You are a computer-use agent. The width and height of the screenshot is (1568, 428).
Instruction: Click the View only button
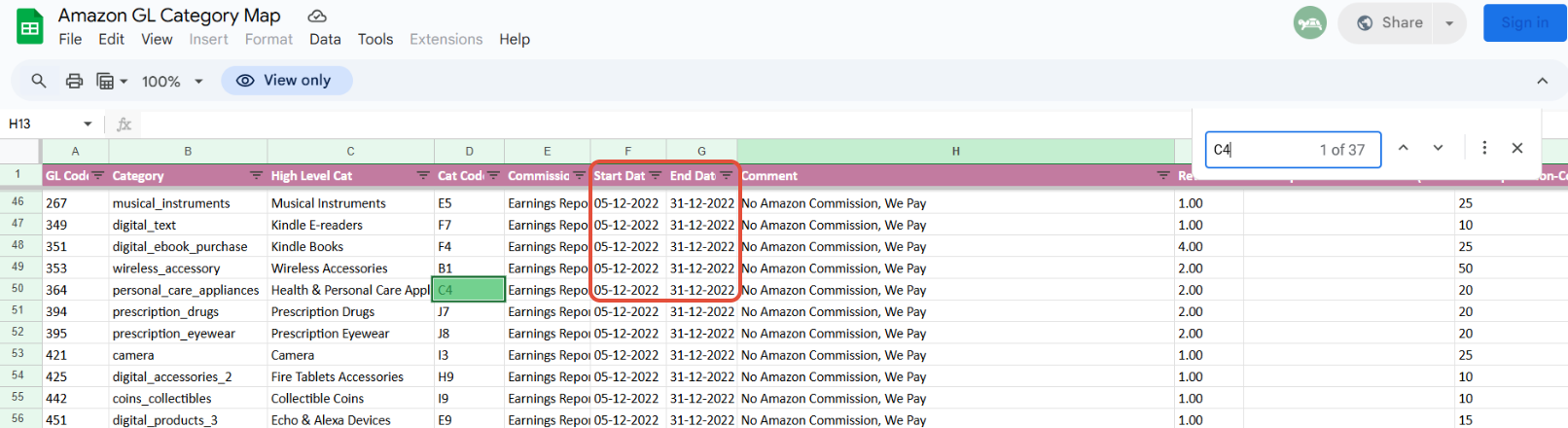coord(287,81)
